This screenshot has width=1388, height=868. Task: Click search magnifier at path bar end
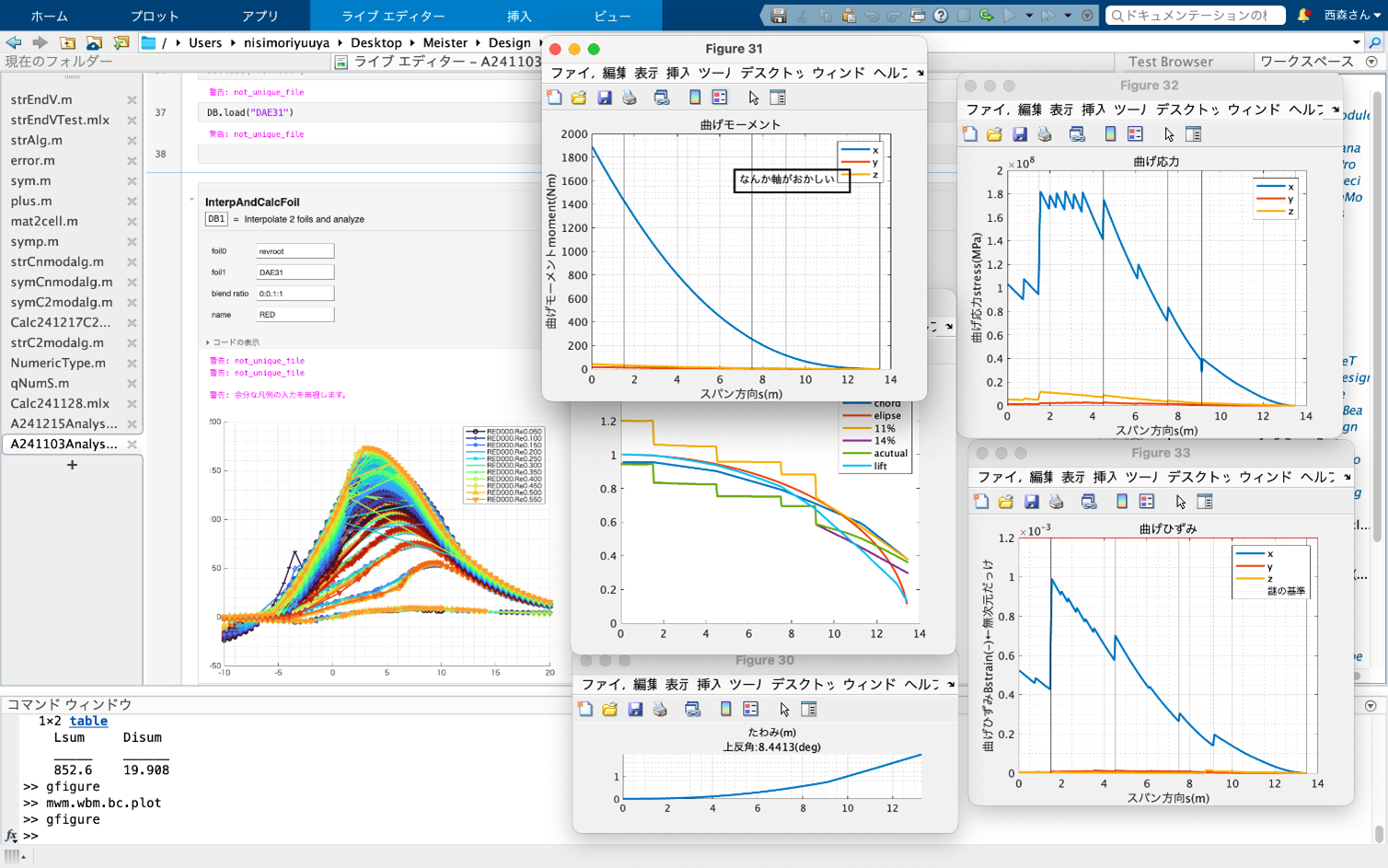1375,42
